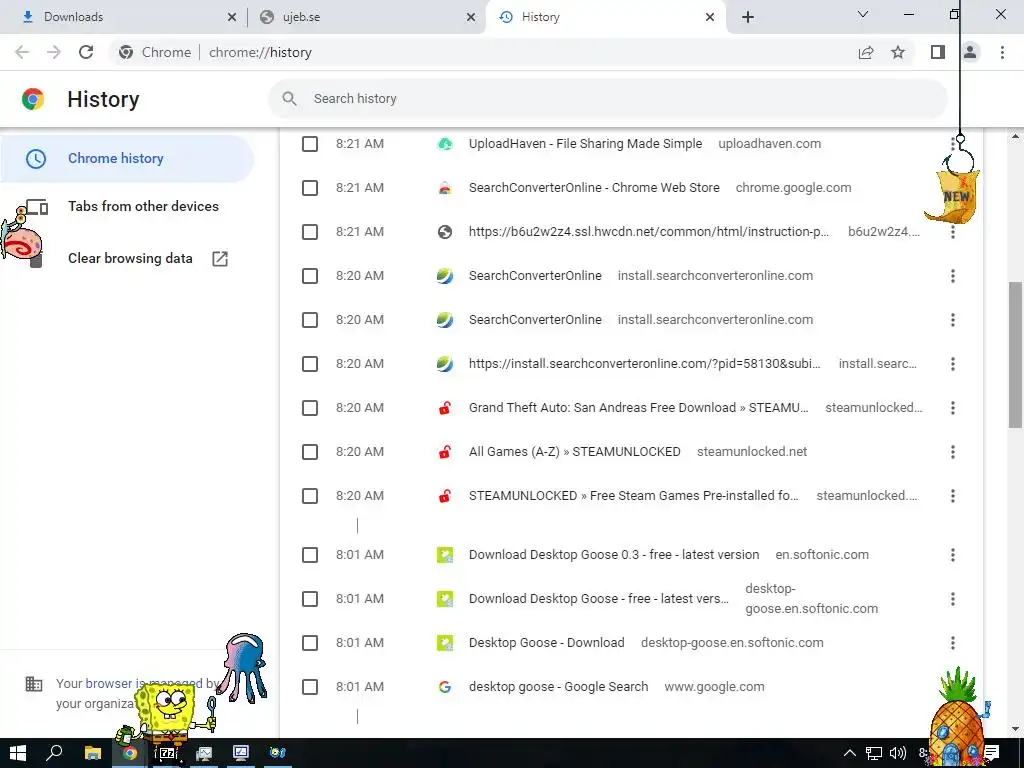Open Chrome's three-dot main menu

click(1002, 52)
